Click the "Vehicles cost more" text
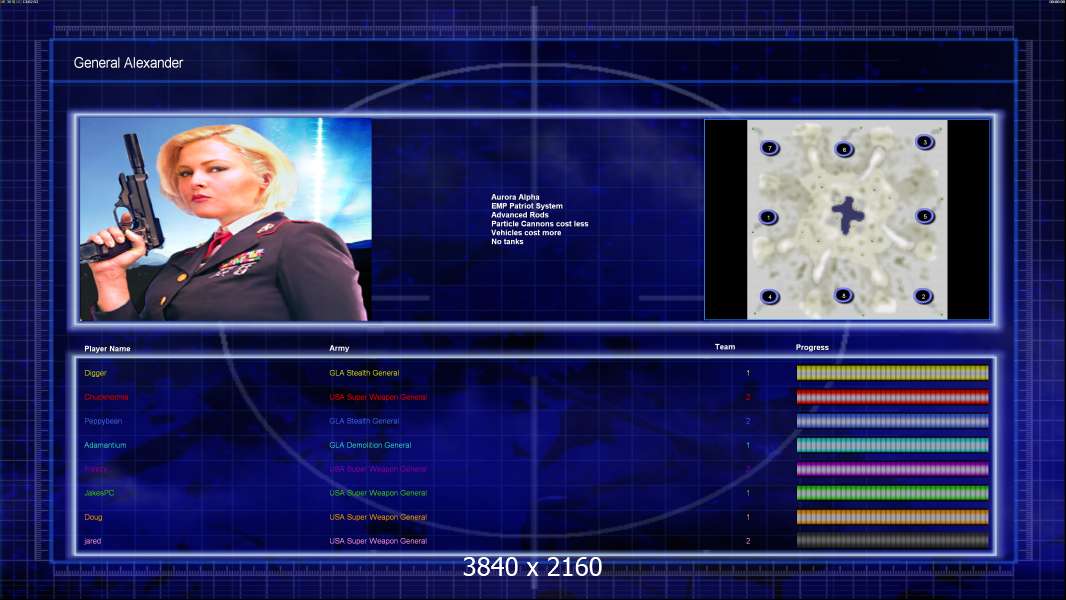 pos(526,232)
